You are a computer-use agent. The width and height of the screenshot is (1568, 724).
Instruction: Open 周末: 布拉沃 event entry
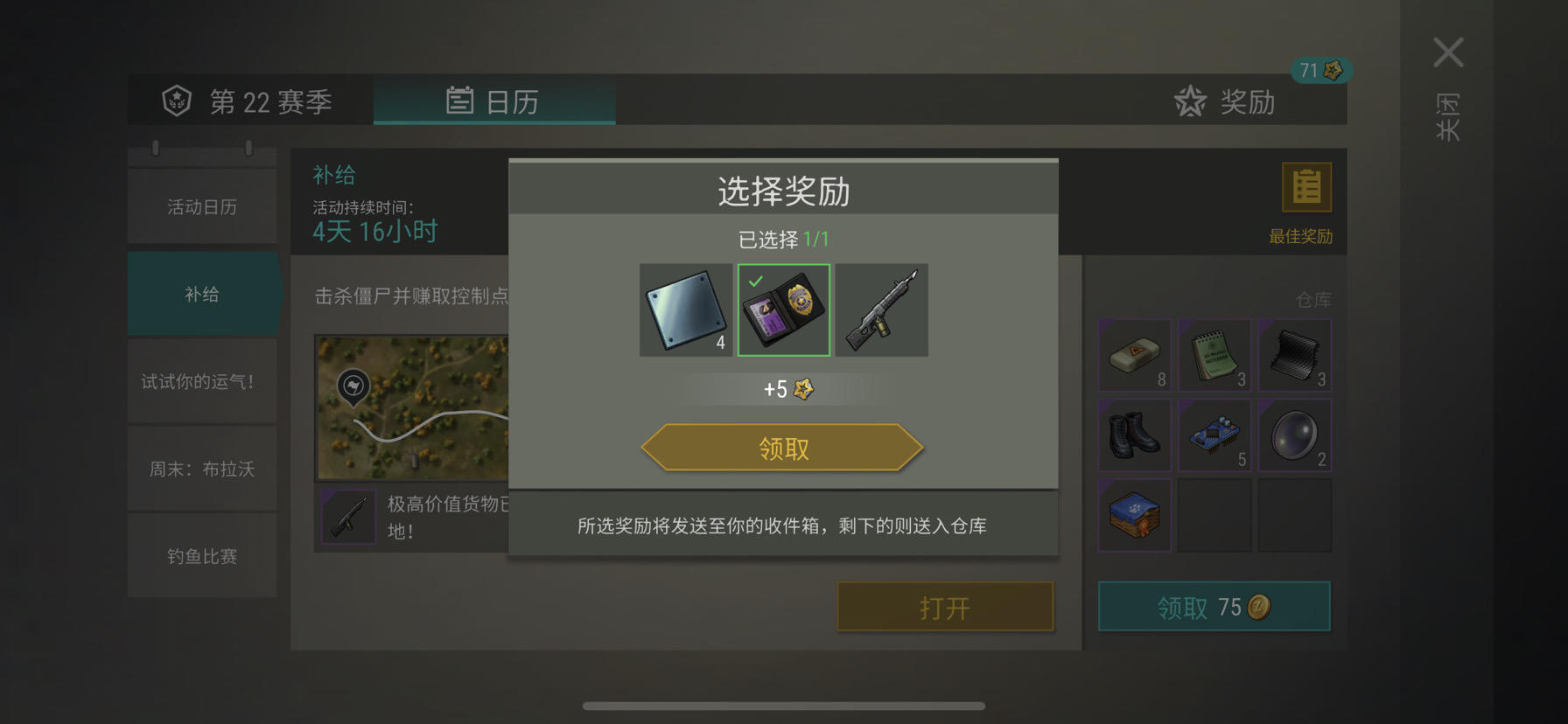[202, 469]
